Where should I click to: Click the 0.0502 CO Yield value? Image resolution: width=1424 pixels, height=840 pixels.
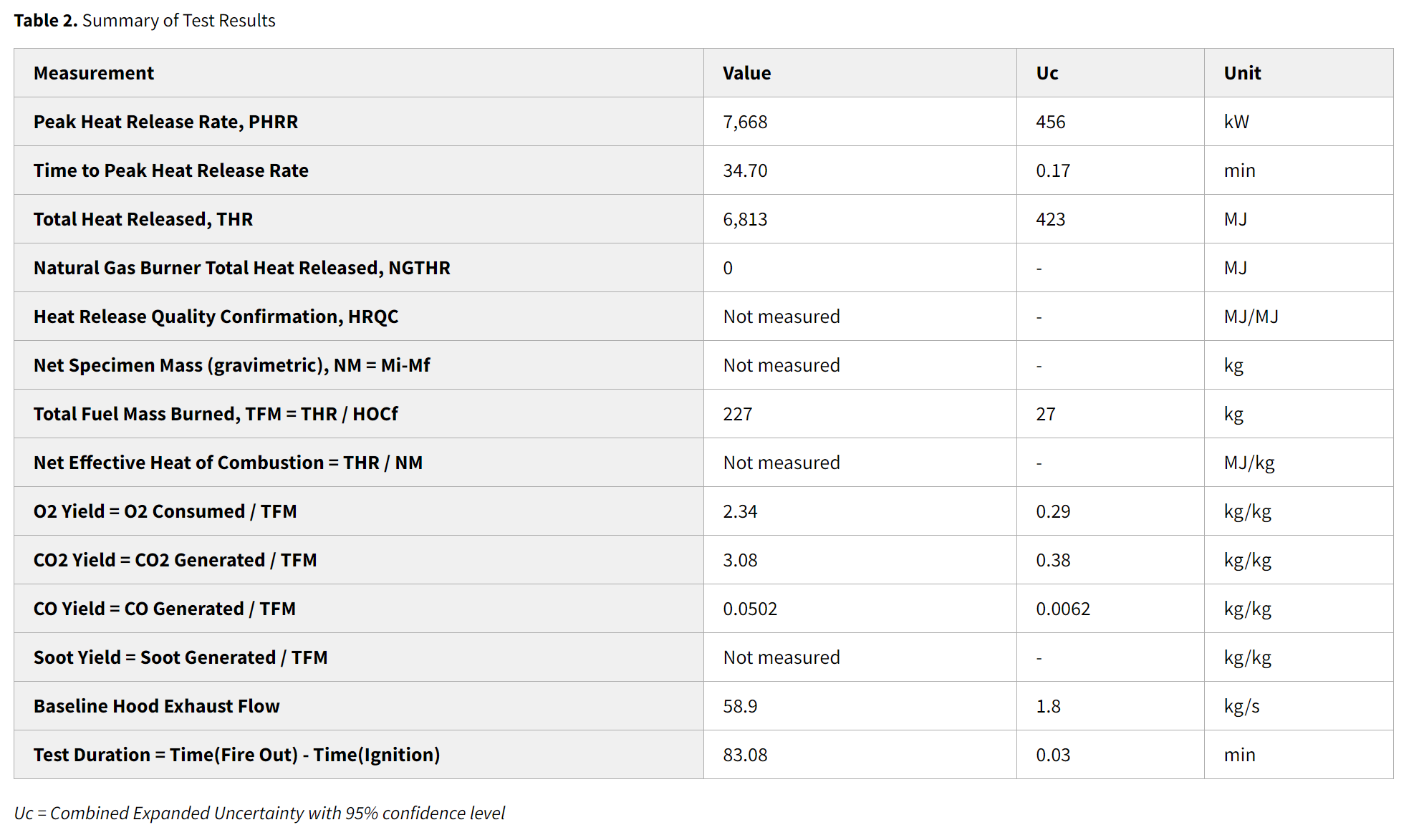tap(750, 609)
